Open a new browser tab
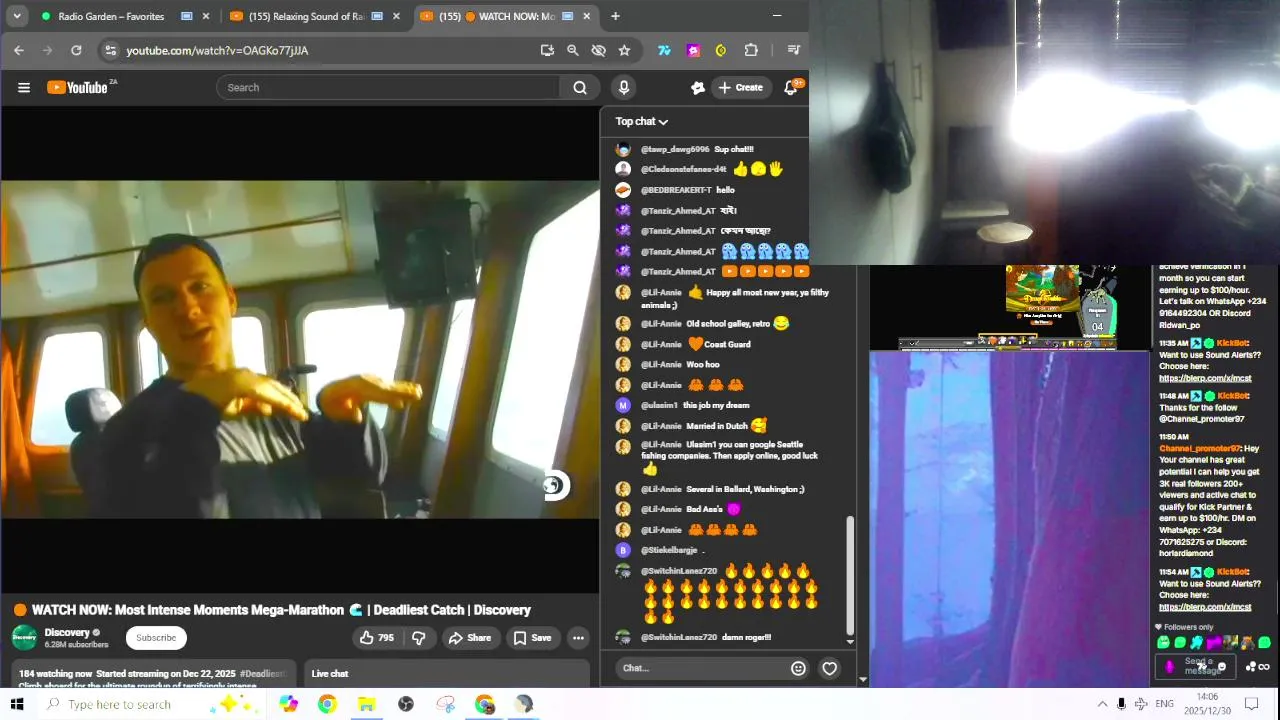Image resolution: width=1280 pixels, height=720 pixels. click(x=615, y=16)
